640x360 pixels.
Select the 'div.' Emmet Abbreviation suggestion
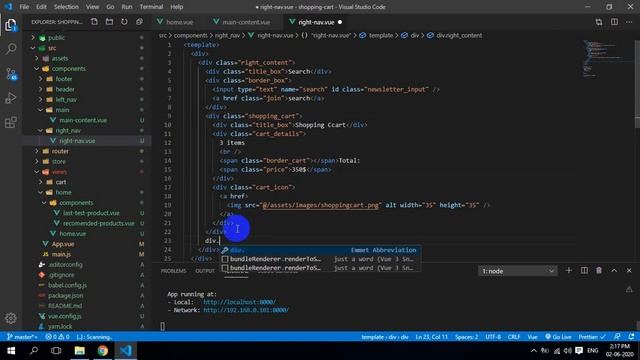321,250
